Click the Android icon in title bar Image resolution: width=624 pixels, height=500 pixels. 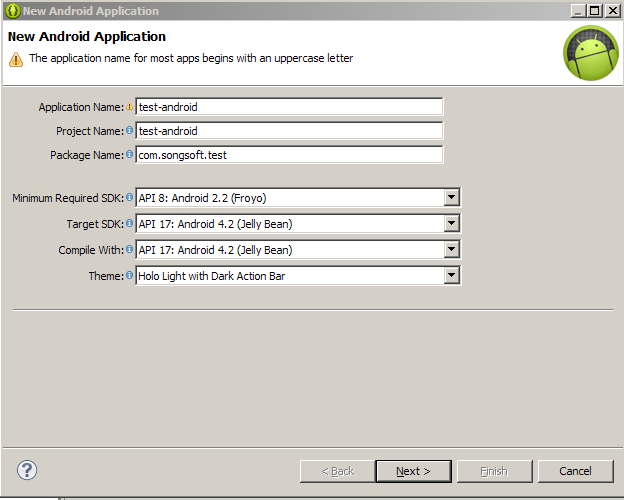(x=13, y=11)
